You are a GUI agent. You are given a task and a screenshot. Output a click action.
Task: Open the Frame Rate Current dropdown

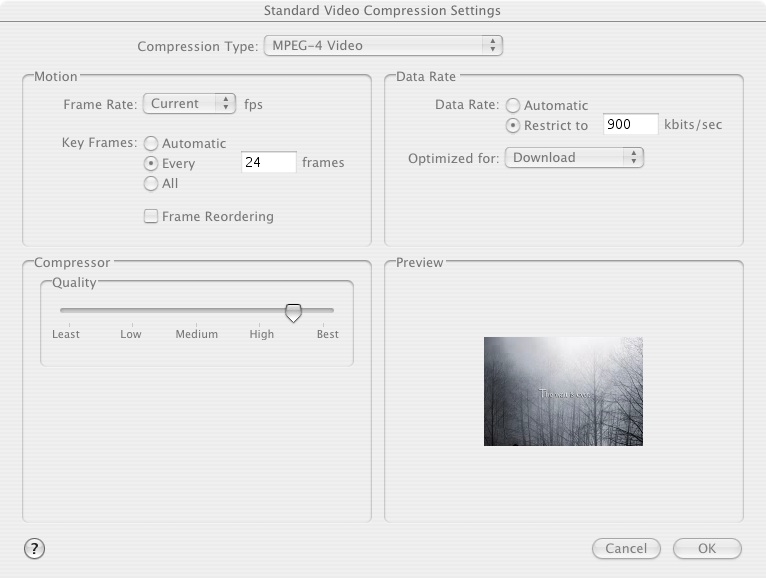(189, 104)
